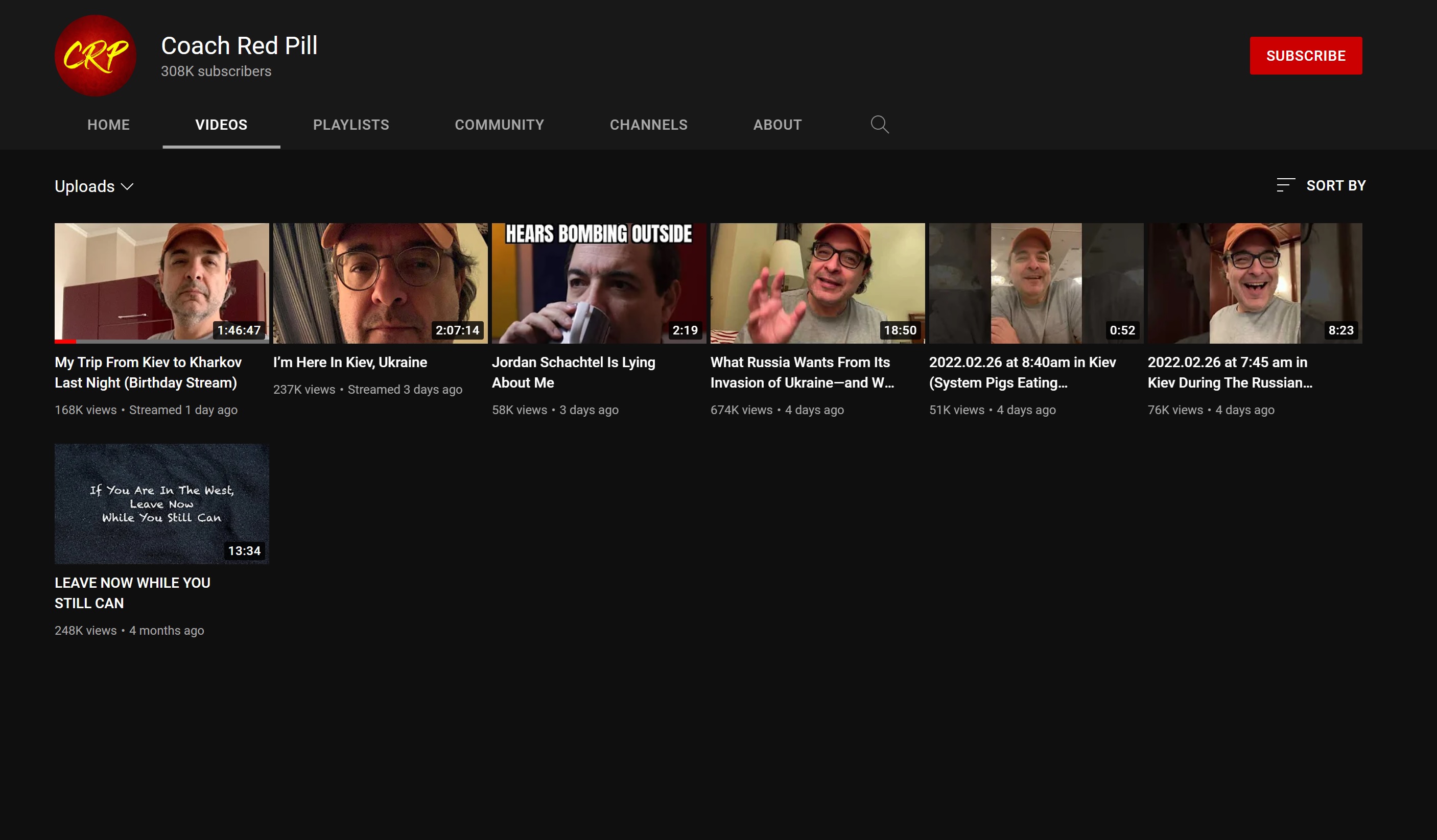View the About tab
This screenshot has width=1437, height=840.
coord(778,125)
